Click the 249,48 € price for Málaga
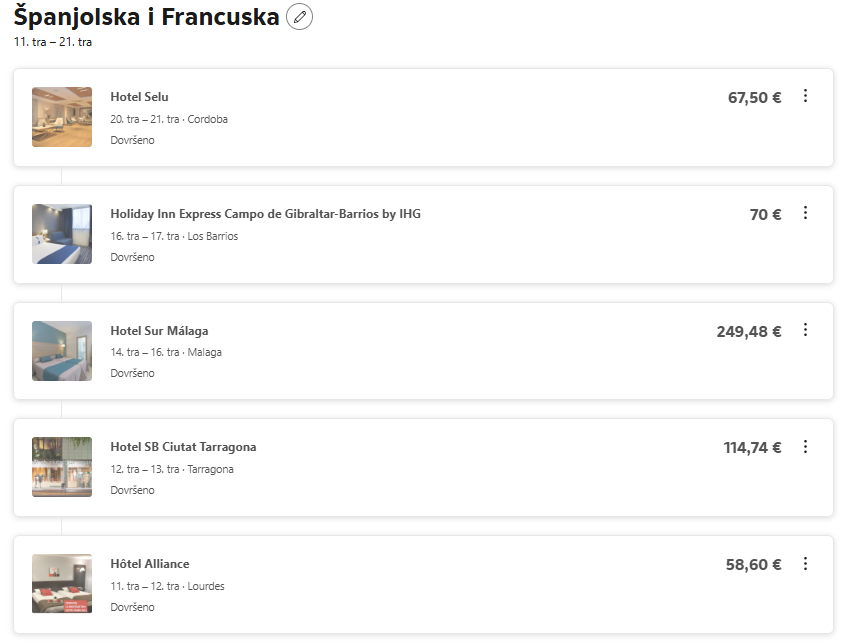Image resolution: width=861 pixels, height=644 pixels. 748,332
